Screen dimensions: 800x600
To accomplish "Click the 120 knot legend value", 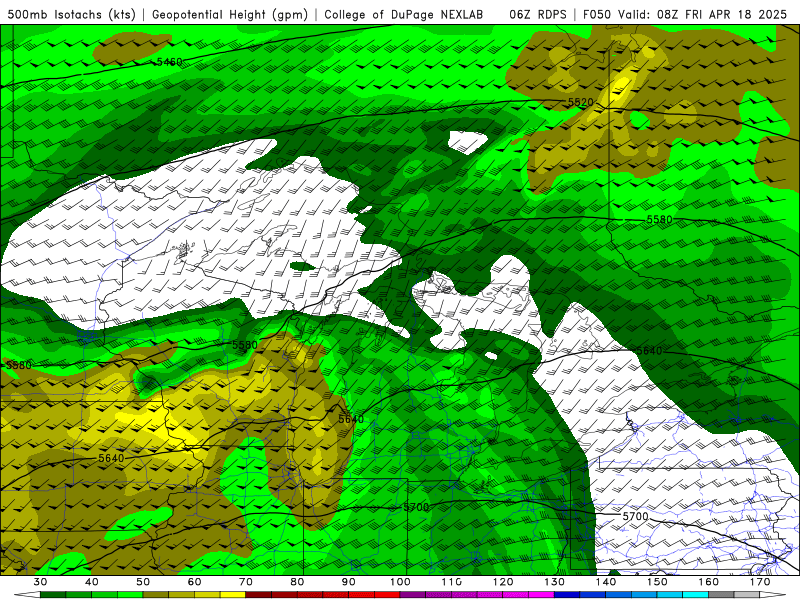I will point(503,582).
